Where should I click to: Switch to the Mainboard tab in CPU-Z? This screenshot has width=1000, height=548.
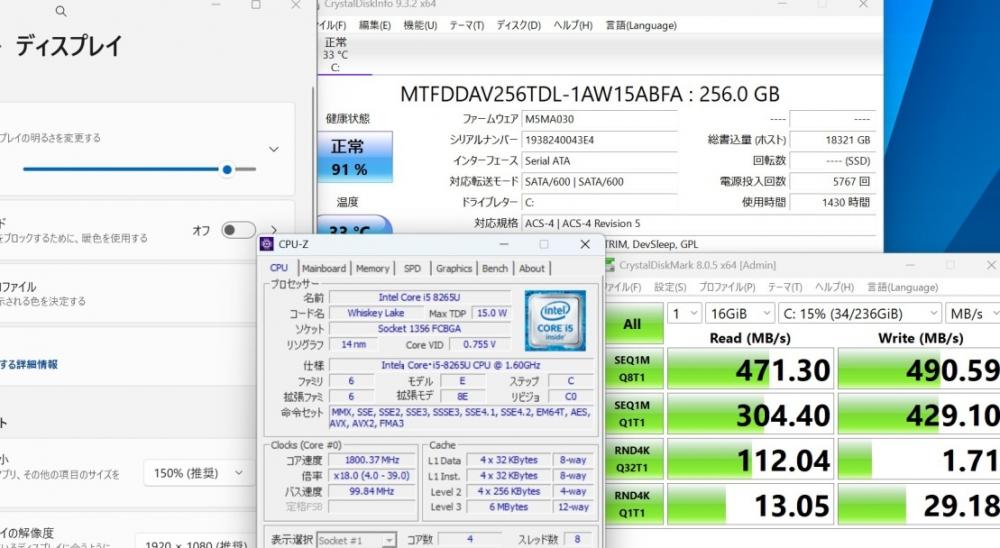pyautogui.click(x=324, y=269)
